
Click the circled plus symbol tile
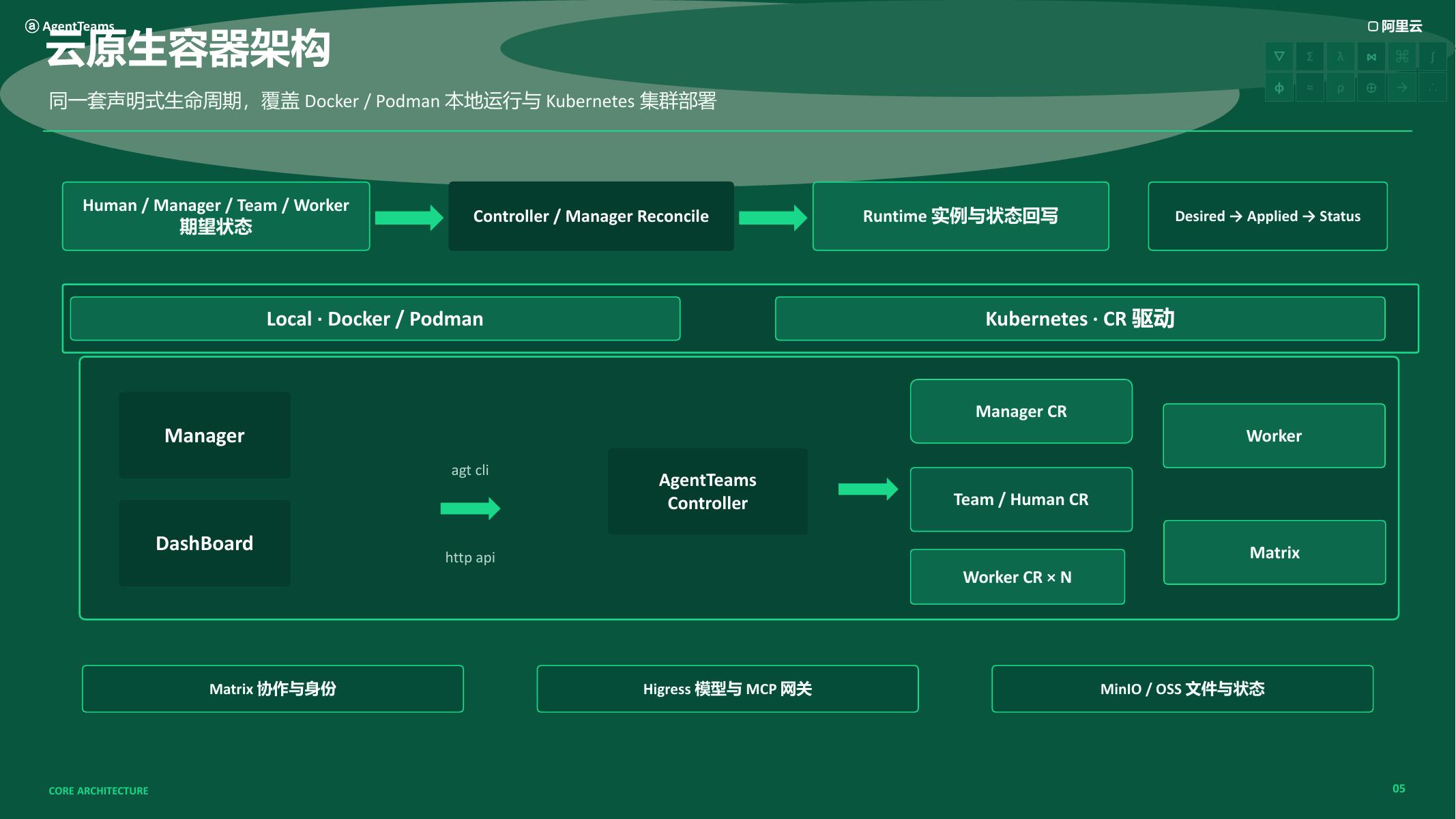[1371, 88]
